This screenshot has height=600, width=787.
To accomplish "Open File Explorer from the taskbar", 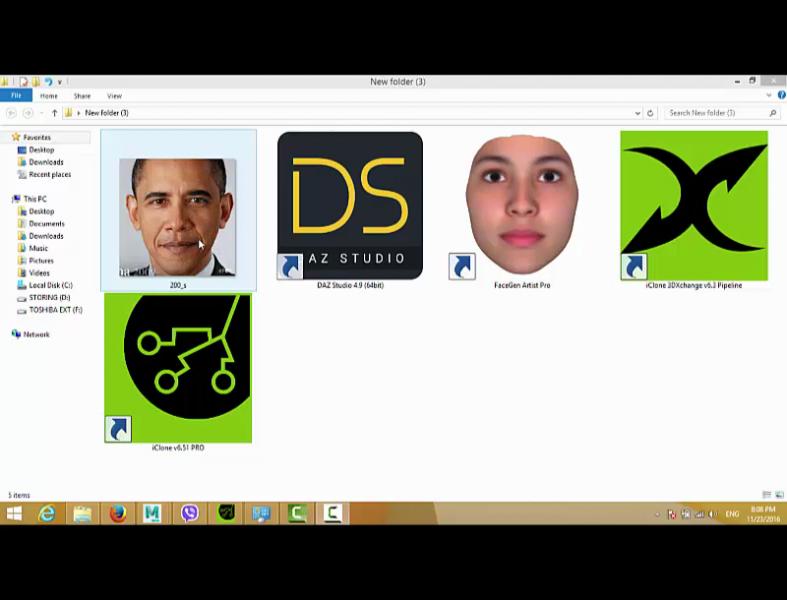I will (83, 513).
